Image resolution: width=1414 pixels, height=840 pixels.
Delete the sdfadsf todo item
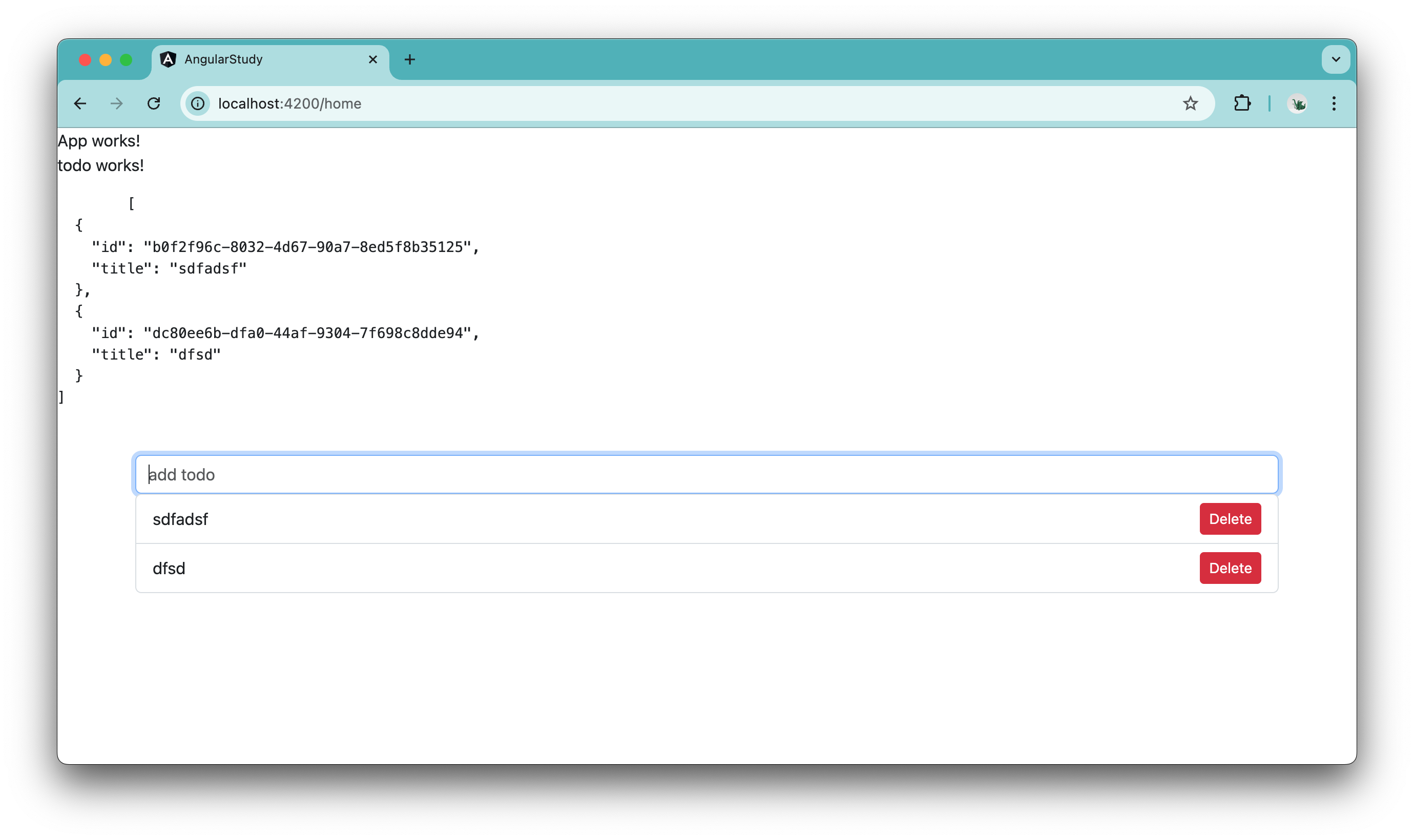coord(1230,518)
